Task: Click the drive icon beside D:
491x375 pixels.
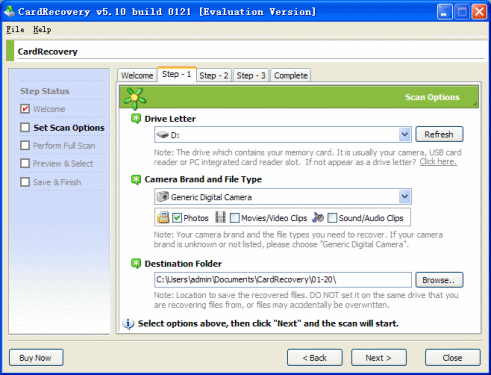Action: 163,135
